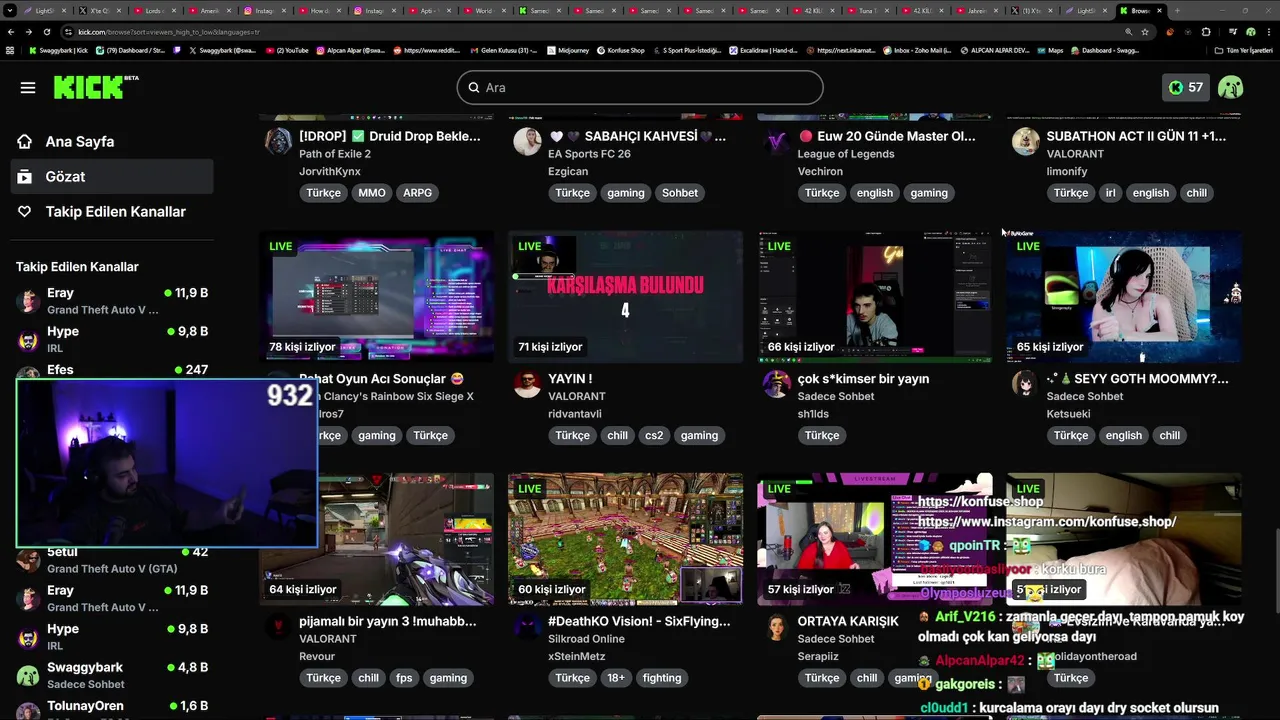Open the Excalidraw bookmark
The image size is (1280, 720).
tap(762, 50)
